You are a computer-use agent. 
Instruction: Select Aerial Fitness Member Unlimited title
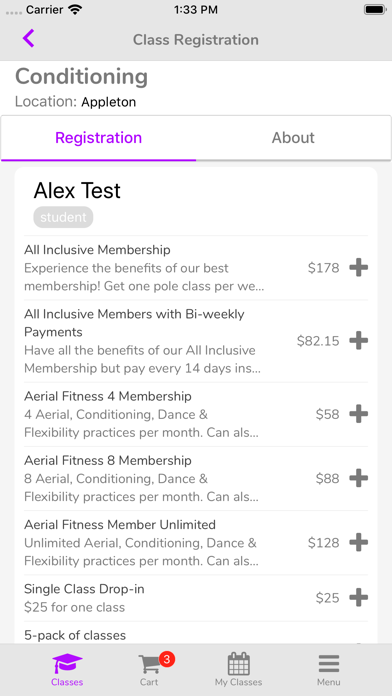120,524
